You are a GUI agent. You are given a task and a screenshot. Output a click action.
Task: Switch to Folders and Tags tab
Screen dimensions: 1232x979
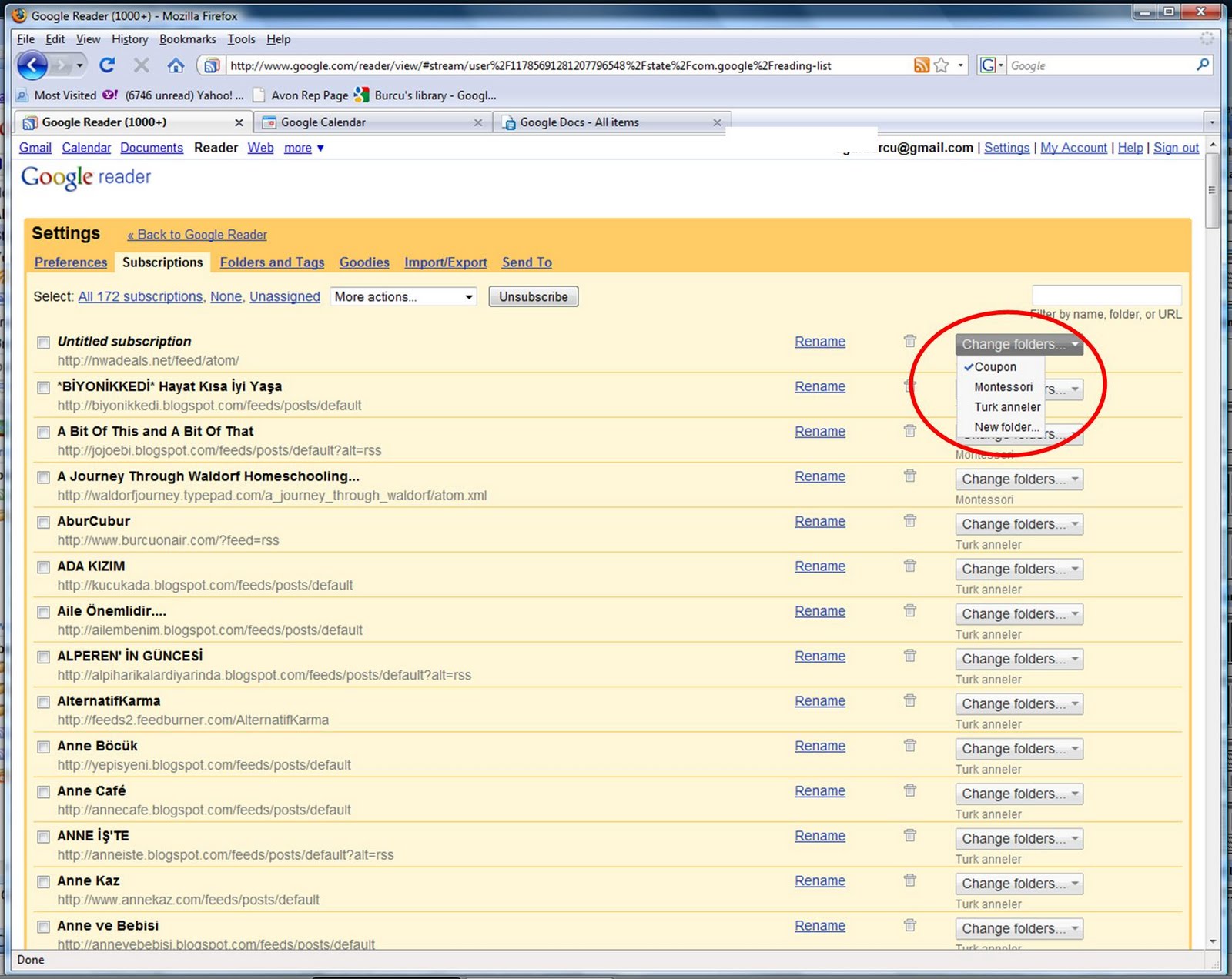click(272, 262)
